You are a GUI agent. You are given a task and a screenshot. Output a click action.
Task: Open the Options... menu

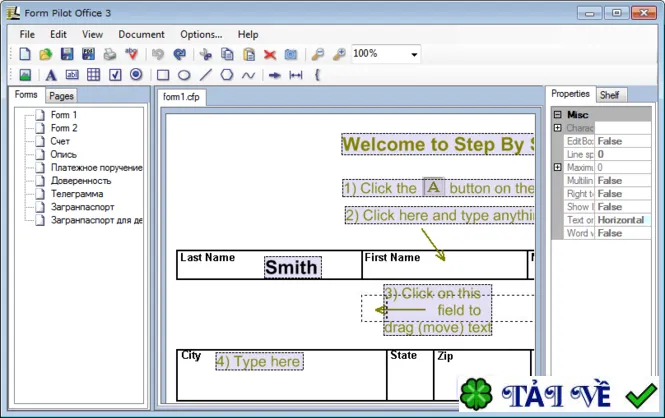201,34
